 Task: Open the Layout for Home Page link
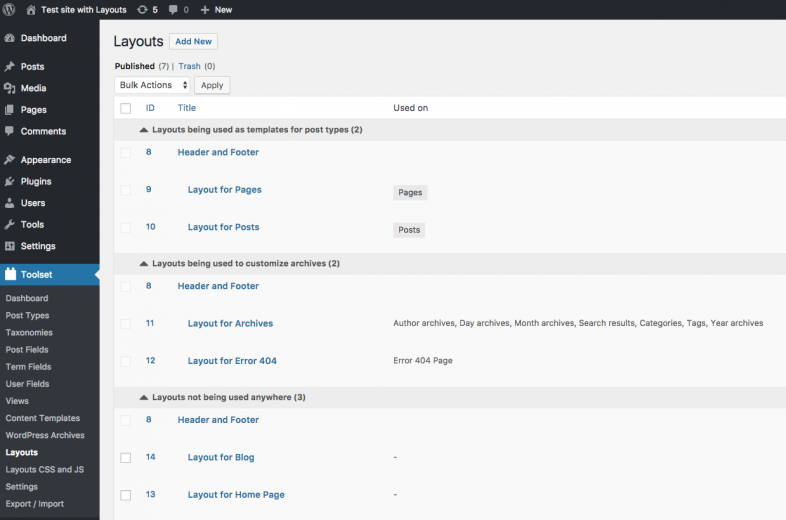(x=236, y=495)
